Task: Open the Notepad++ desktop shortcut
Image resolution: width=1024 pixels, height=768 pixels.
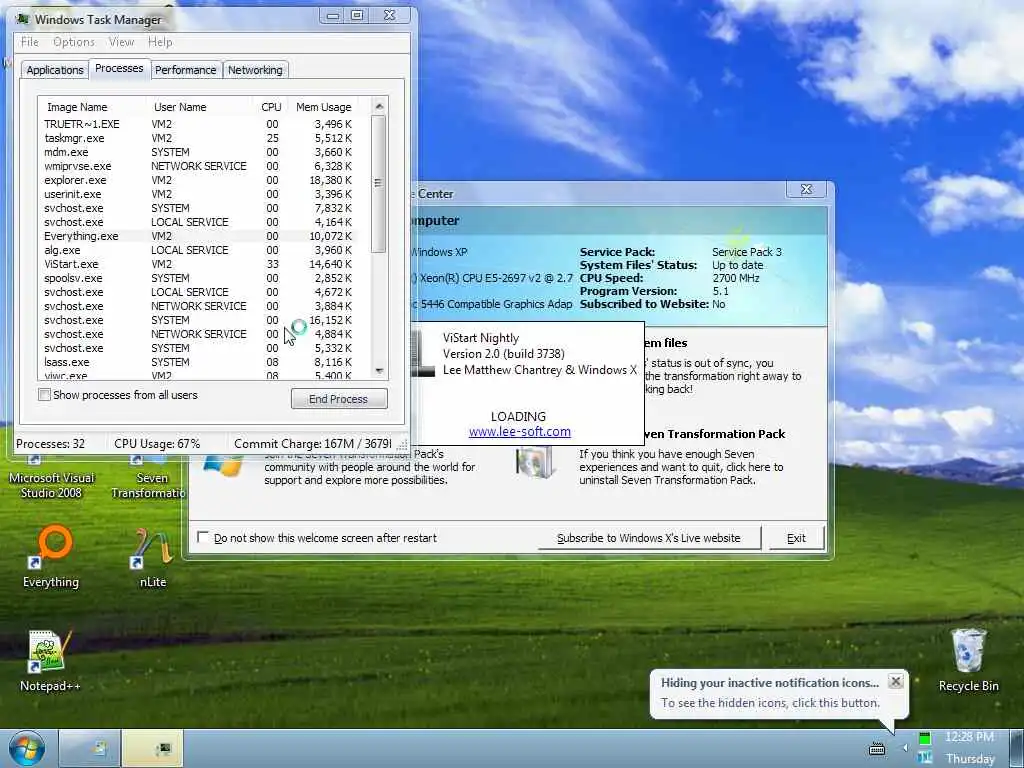Action: (x=50, y=661)
